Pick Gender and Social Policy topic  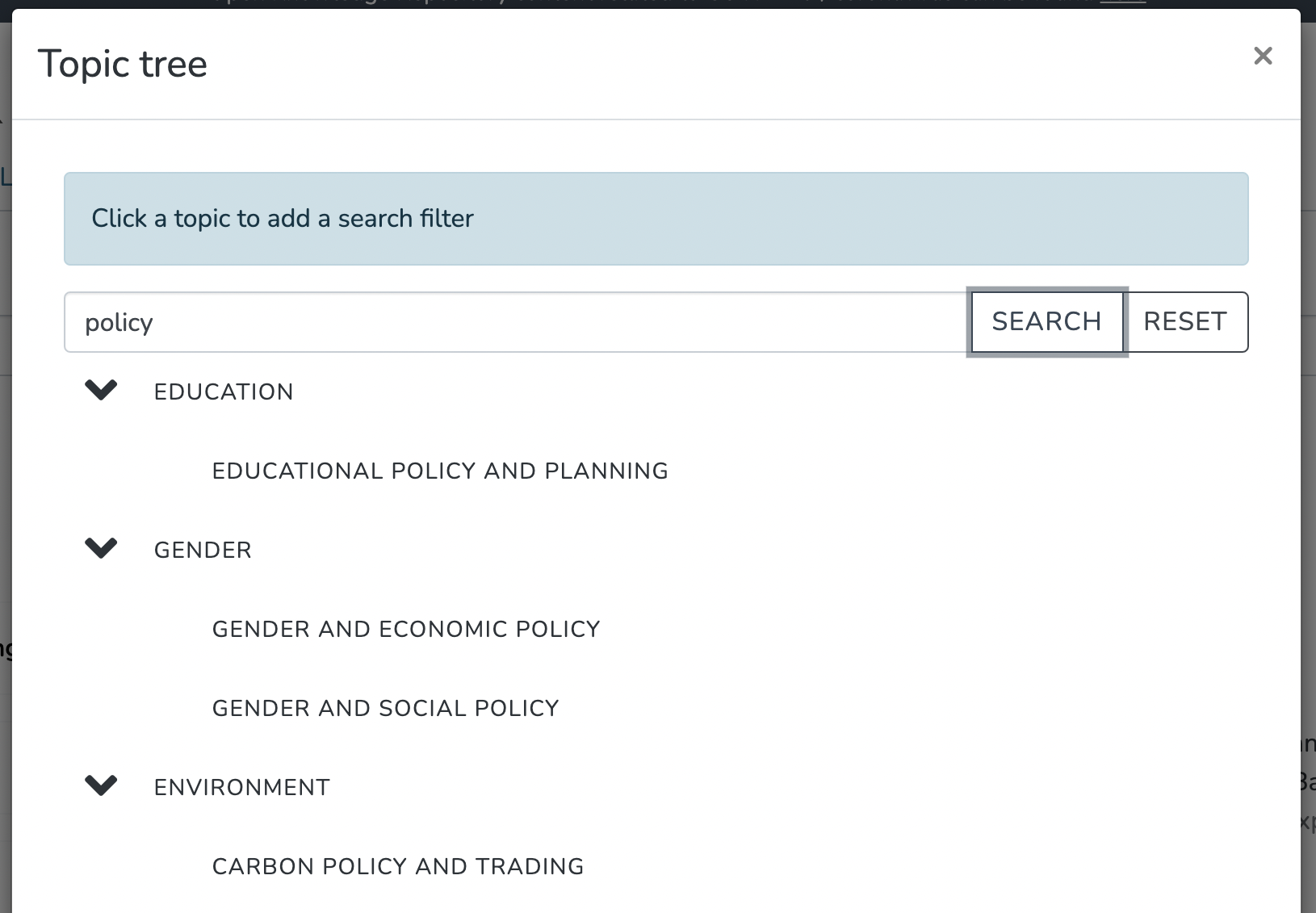[385, 709]
